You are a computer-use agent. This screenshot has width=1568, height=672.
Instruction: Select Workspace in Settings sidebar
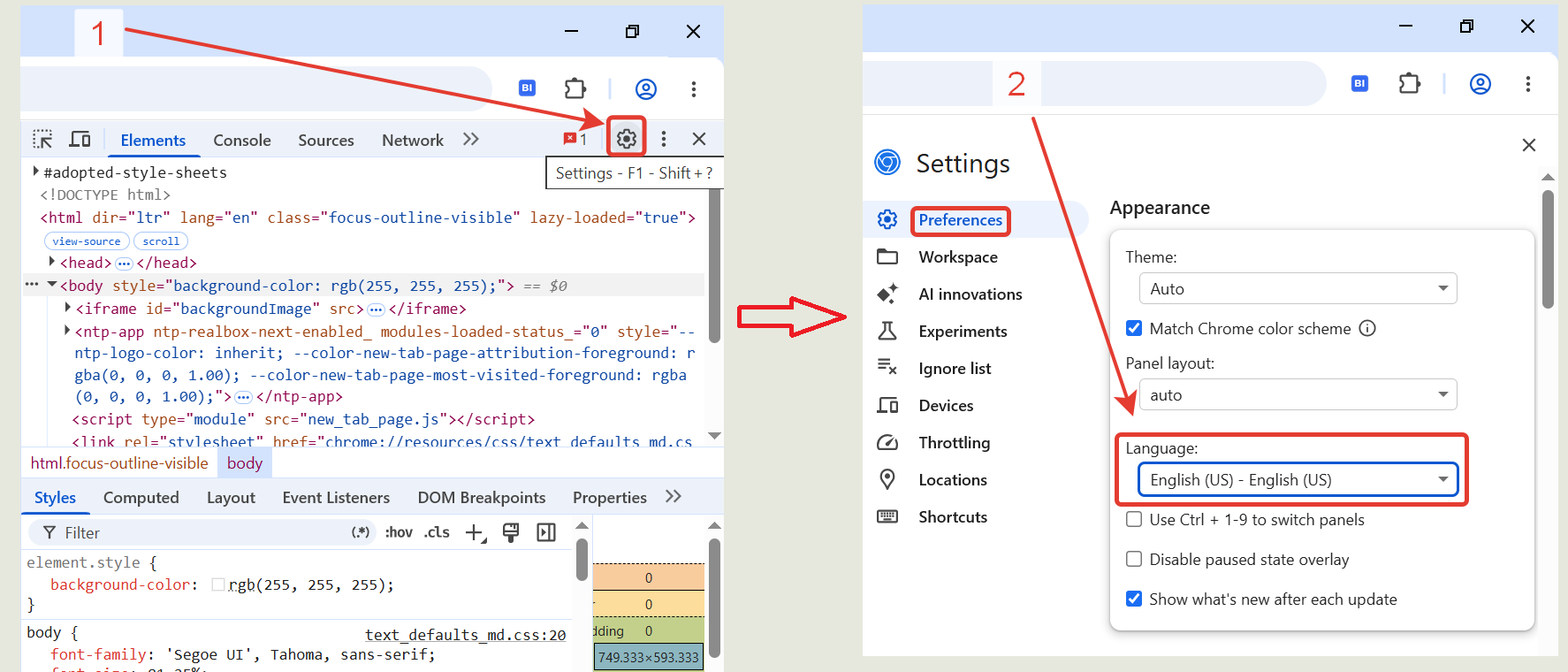click(958, 257)
